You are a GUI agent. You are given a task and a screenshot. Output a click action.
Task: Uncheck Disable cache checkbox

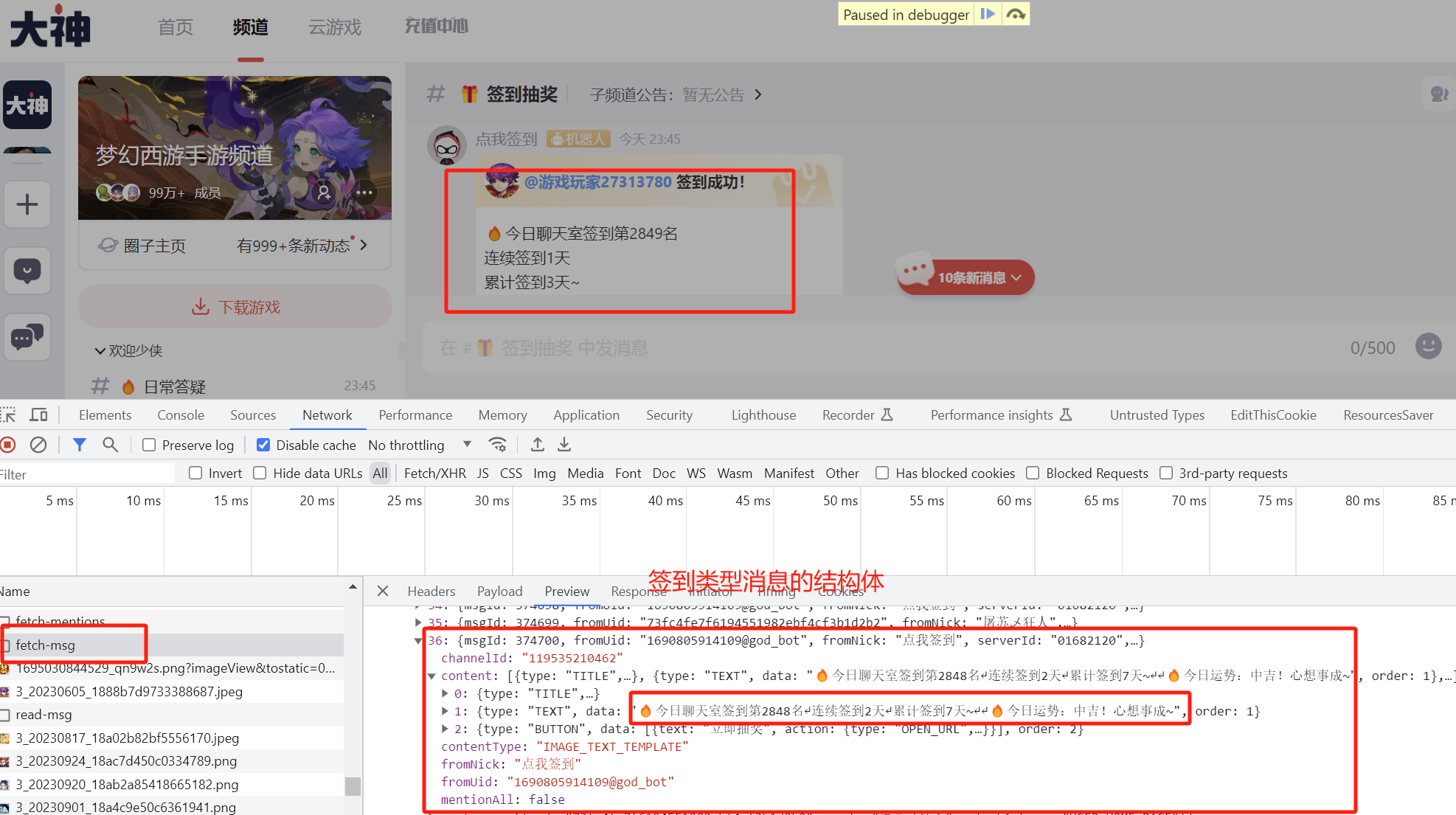pyautogui.click(x=263, y=445)
